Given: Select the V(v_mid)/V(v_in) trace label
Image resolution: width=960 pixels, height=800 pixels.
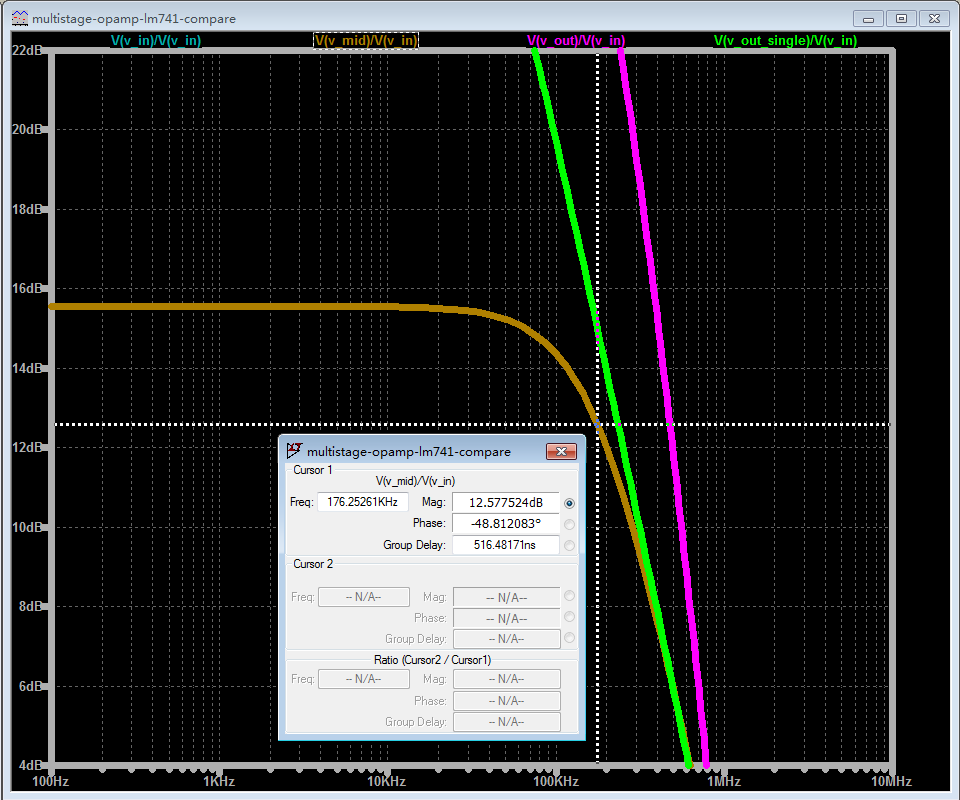Looking at the screenshot, I should coord(366,41).
